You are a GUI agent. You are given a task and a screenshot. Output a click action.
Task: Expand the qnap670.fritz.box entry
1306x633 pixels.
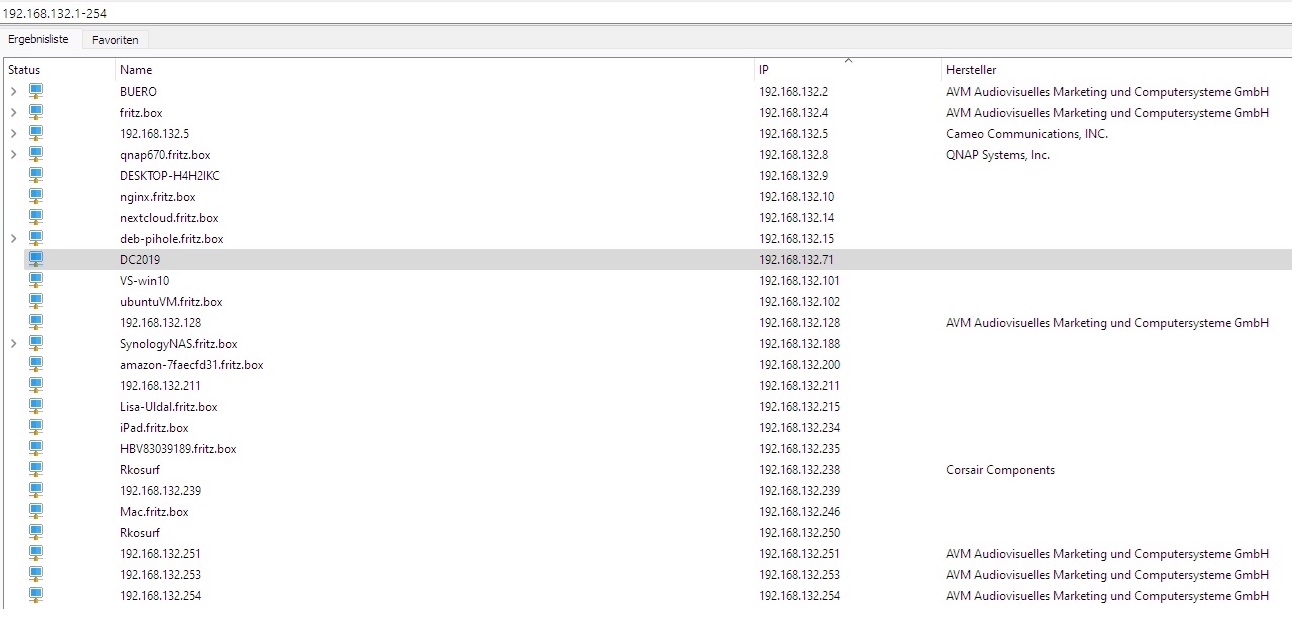tap(14, 155)
